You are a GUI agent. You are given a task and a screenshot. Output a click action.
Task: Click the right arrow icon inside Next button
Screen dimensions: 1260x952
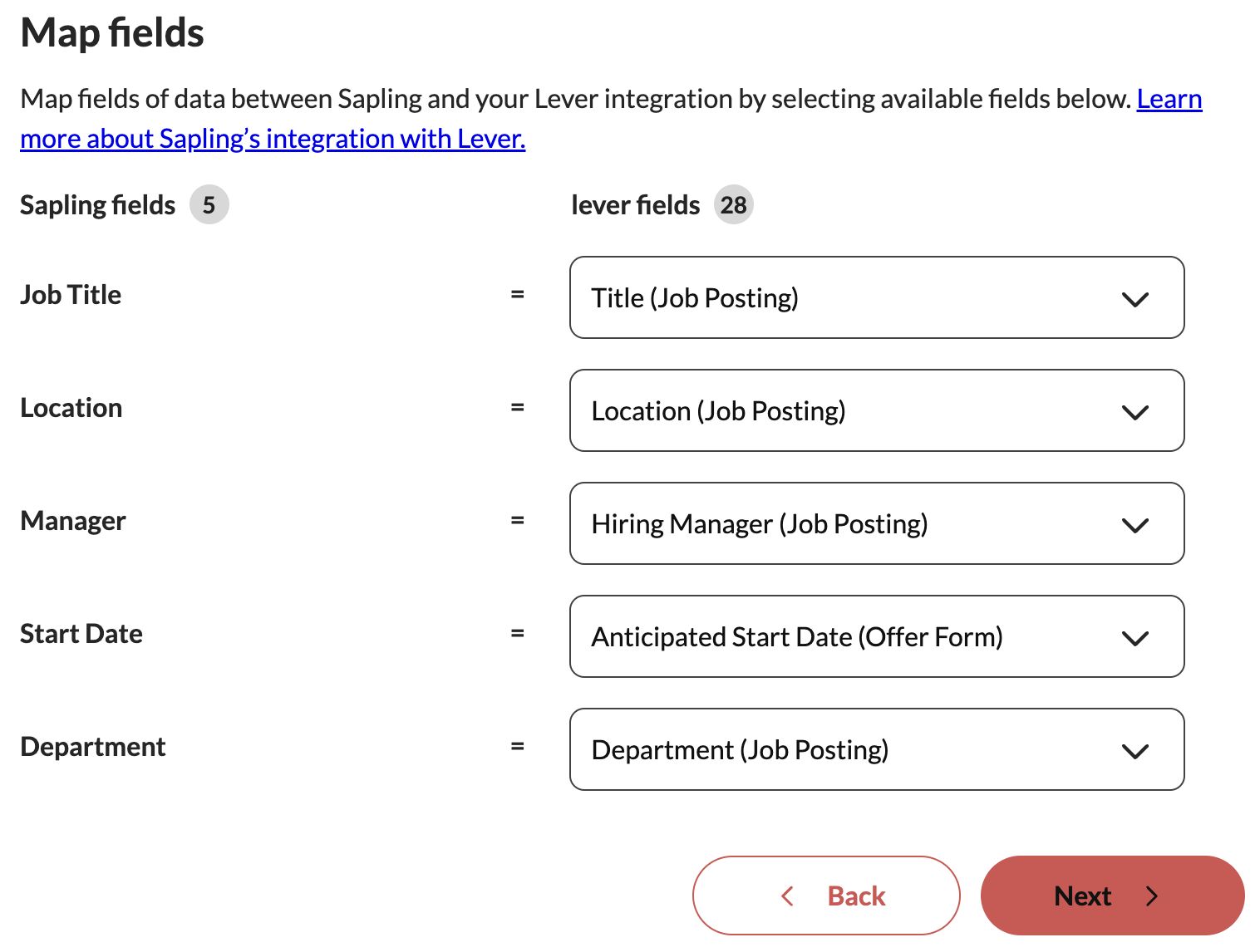click(1152, 896)
